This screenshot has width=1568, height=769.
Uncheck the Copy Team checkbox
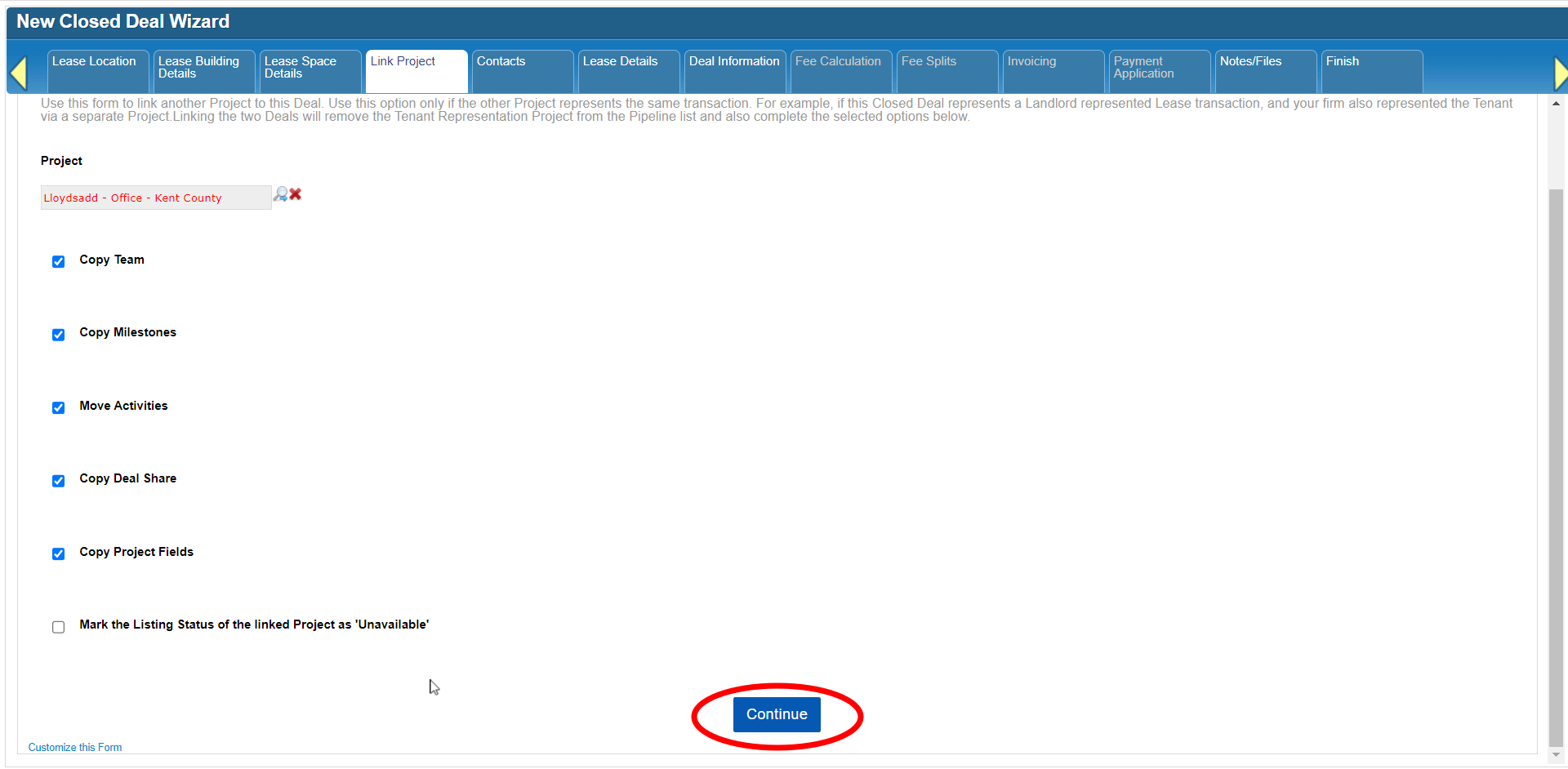(x=59, y=262)
